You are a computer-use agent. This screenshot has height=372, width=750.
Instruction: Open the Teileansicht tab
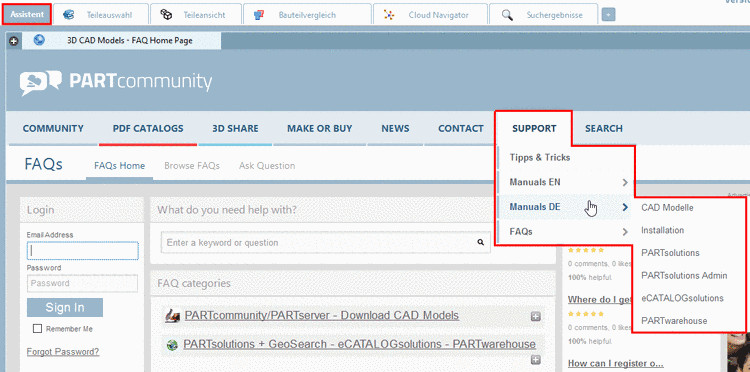click(196, 14)
